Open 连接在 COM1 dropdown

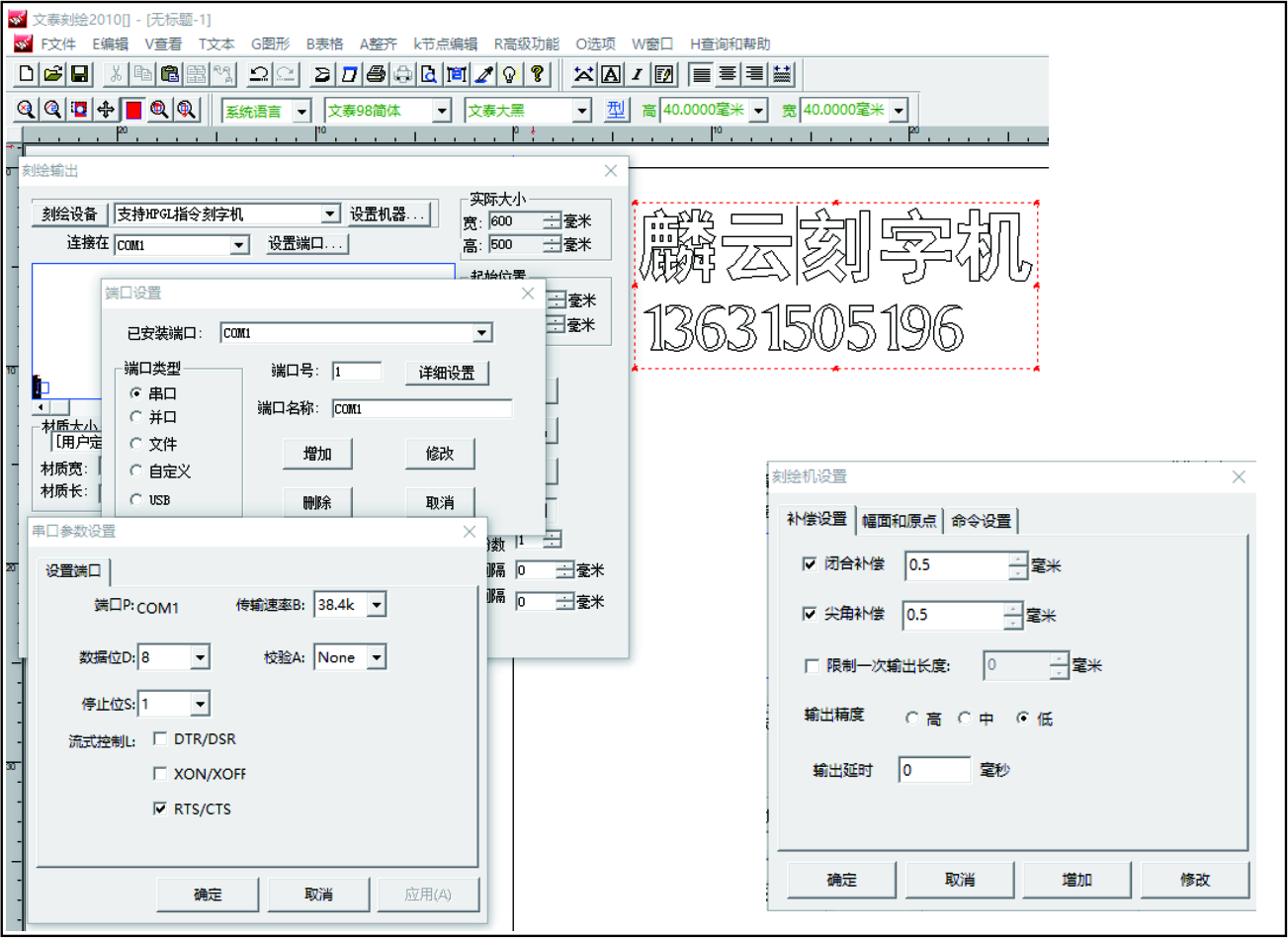click(x=239, y=245)
